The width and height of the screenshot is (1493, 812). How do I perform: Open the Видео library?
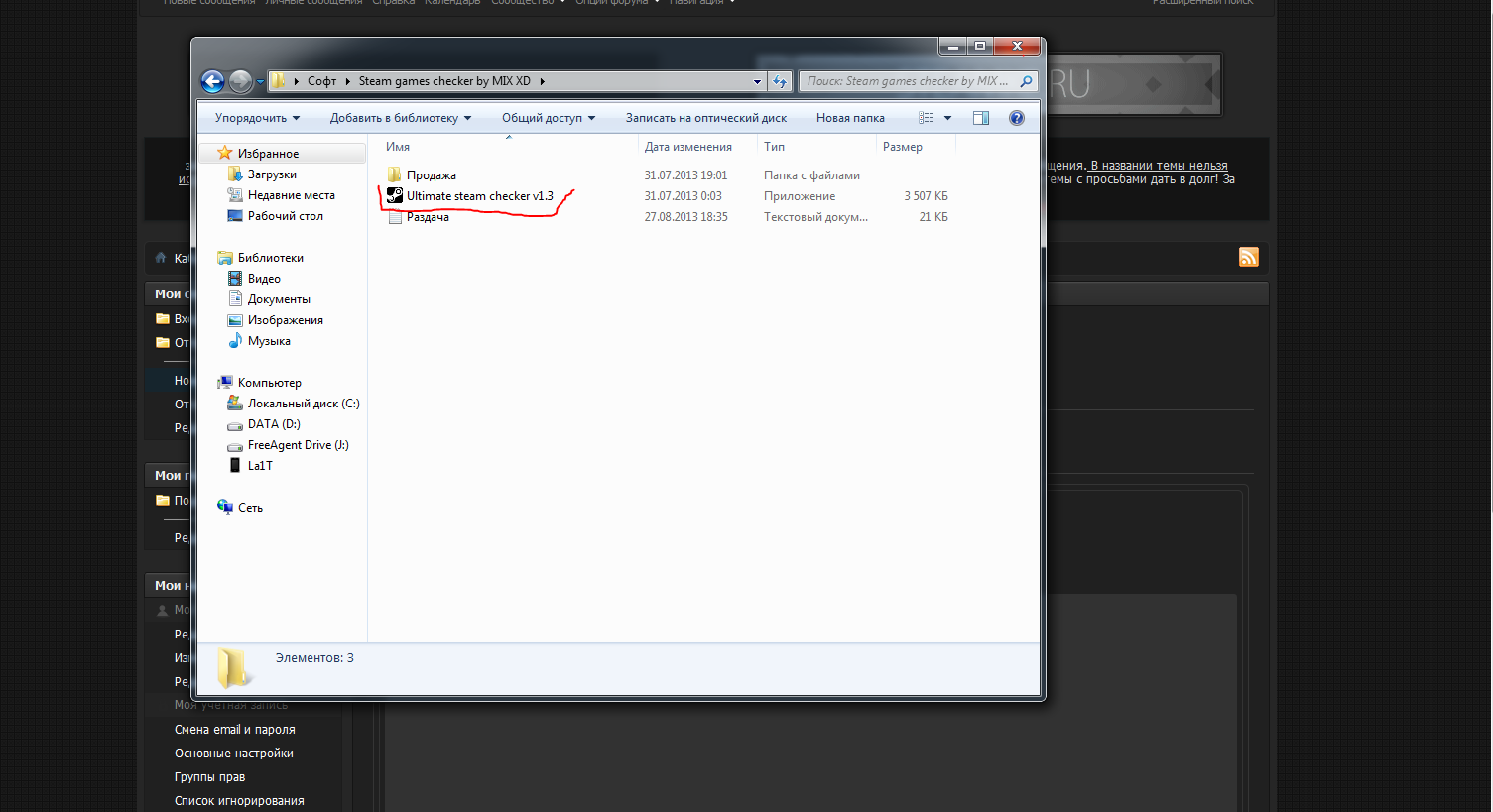pyautogui.click(x=264, y=279)
